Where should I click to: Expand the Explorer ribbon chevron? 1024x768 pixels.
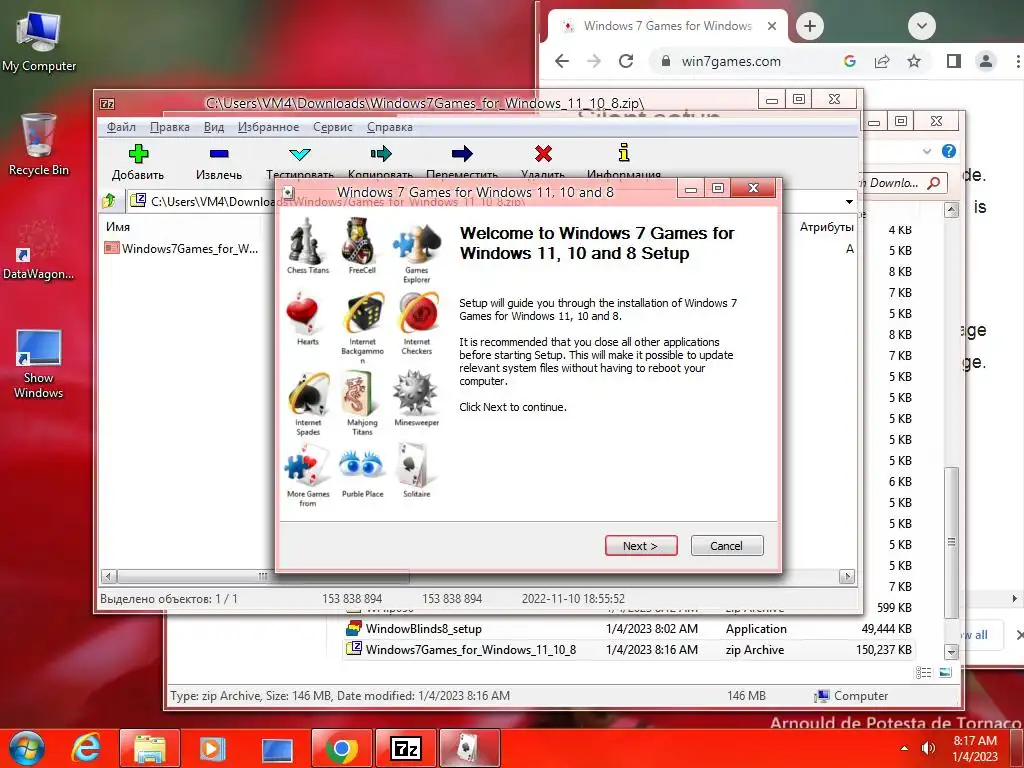click(927, 152)
